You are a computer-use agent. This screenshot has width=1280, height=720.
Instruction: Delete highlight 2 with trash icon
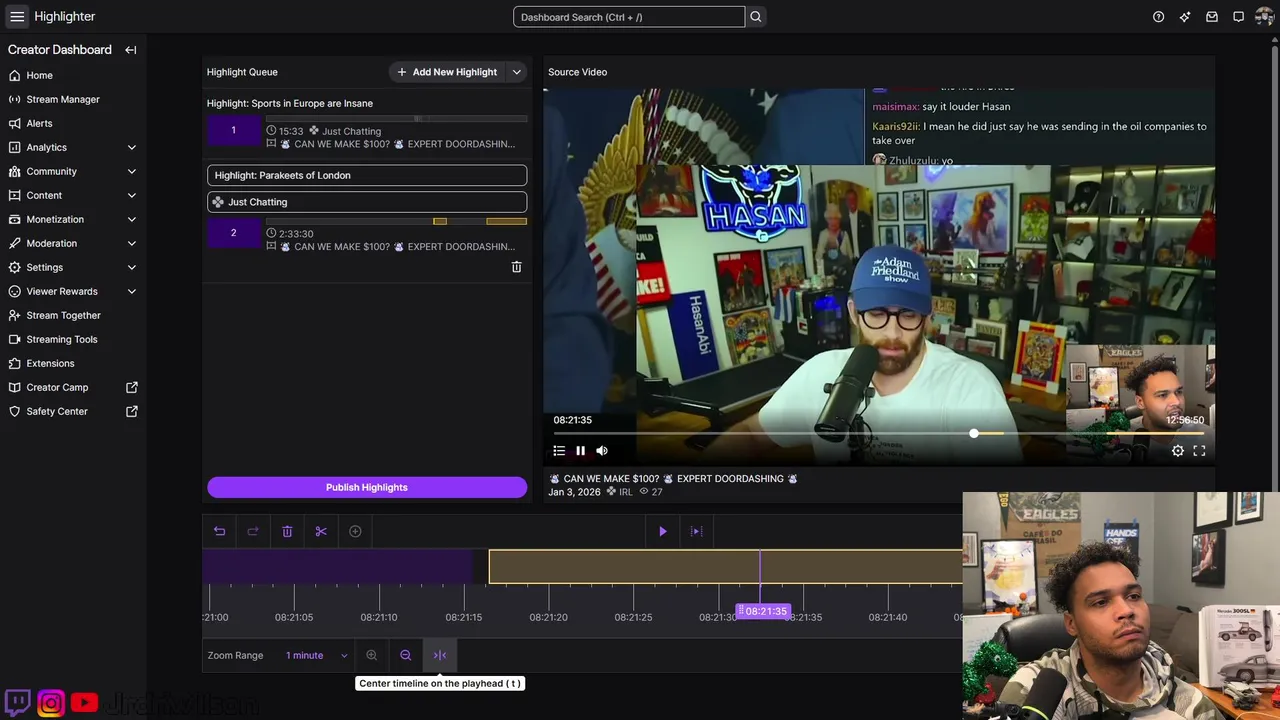517,267
